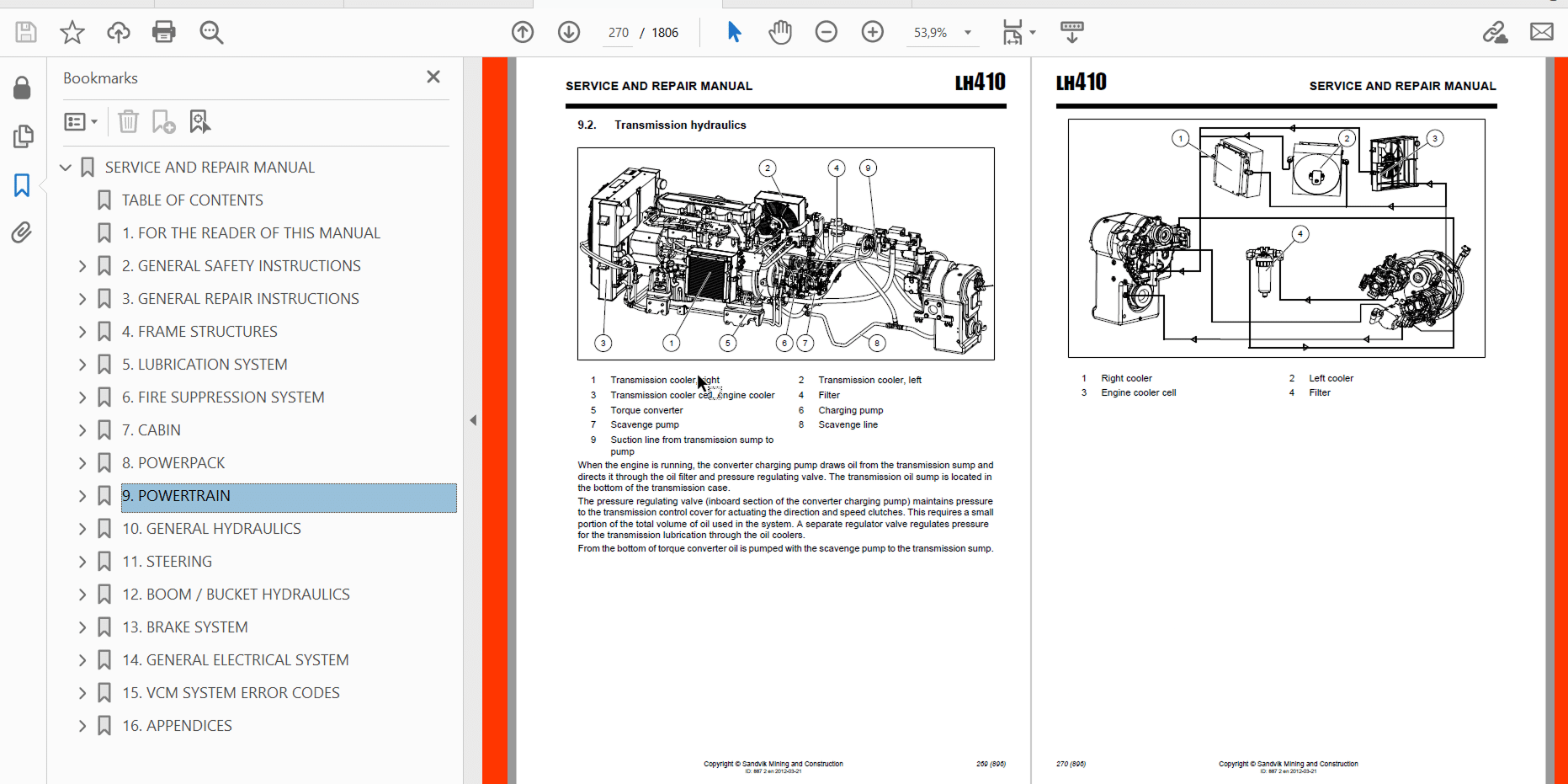Open fit page scrolling options

[1019, 33]
